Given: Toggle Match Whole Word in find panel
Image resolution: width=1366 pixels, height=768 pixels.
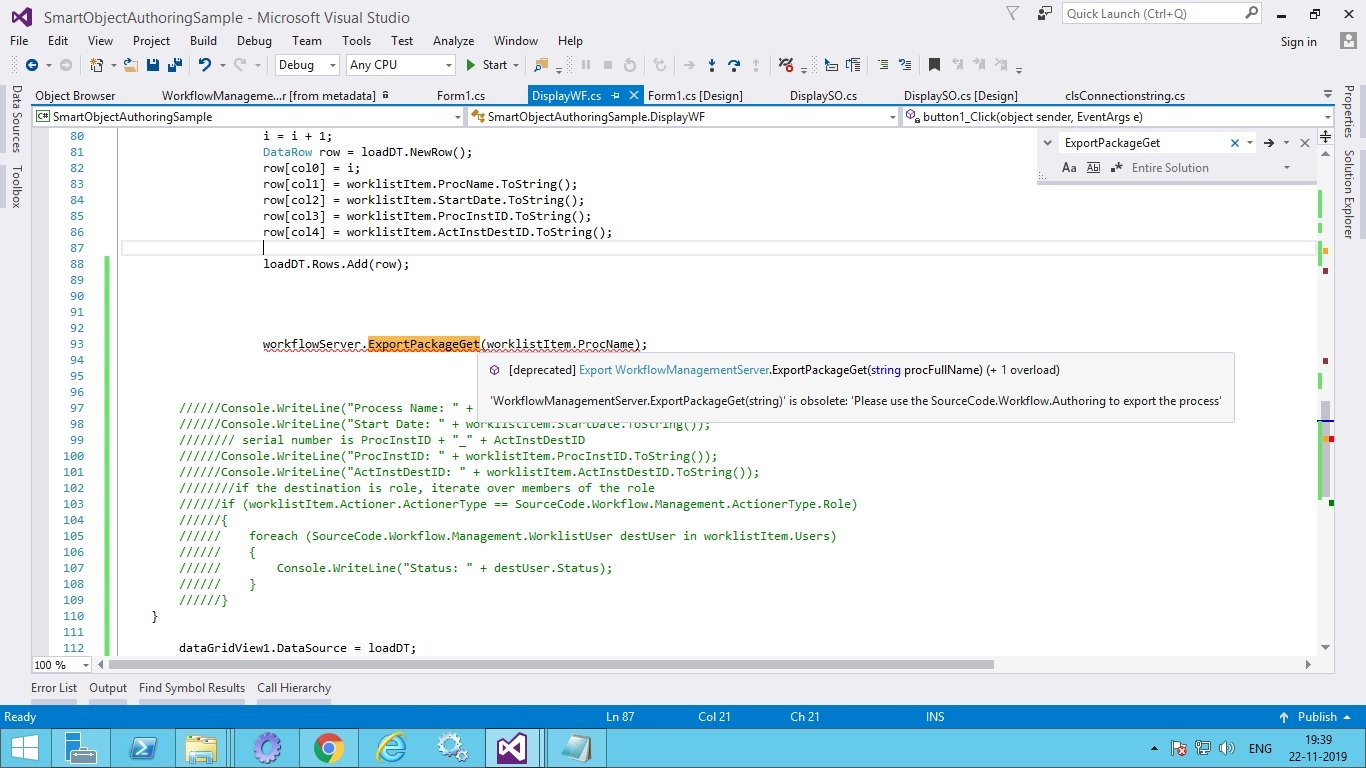Looking at the screenshot, I should click(1093, 168).
